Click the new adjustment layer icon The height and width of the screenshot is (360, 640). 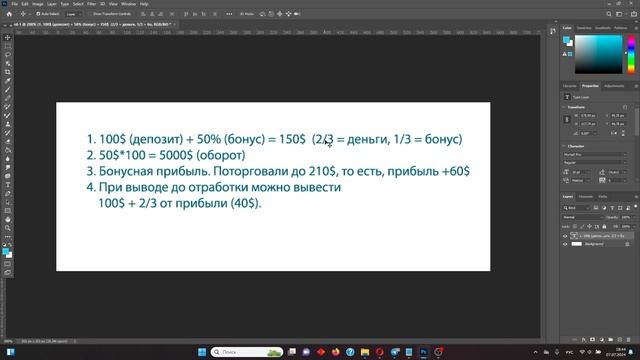(602, 340)
